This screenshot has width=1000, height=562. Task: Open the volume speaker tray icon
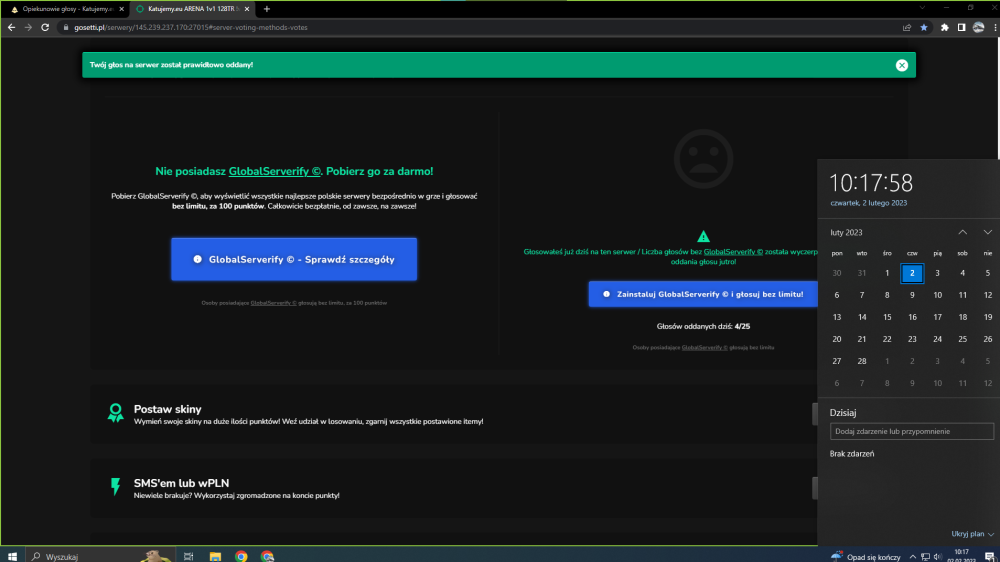937,556
